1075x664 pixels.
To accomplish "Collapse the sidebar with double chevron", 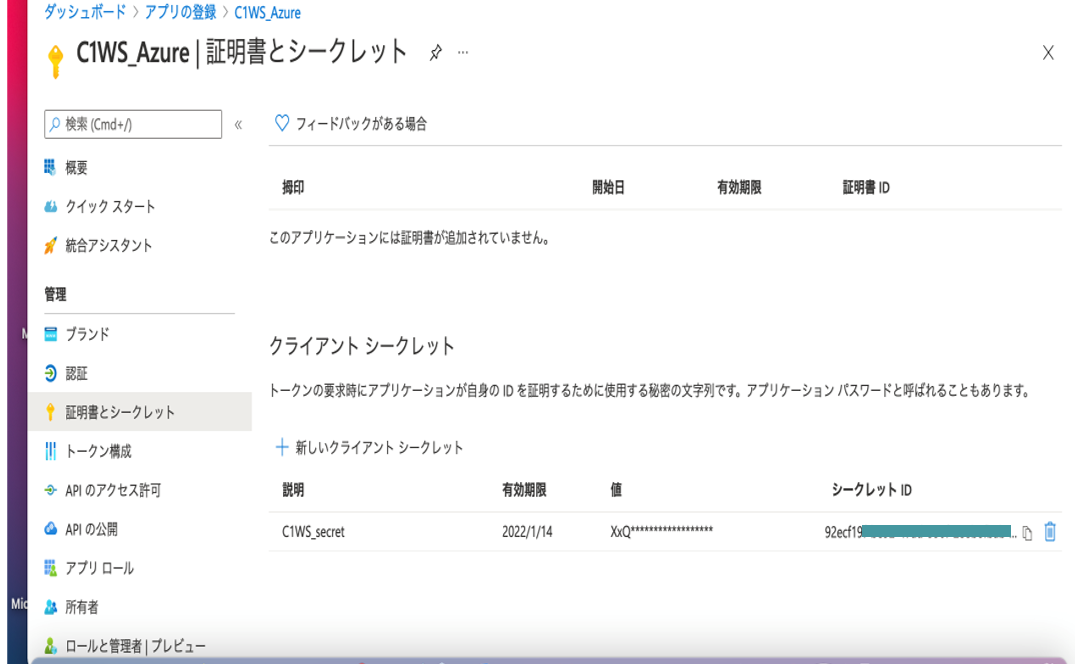I will (x=239, y=125).
